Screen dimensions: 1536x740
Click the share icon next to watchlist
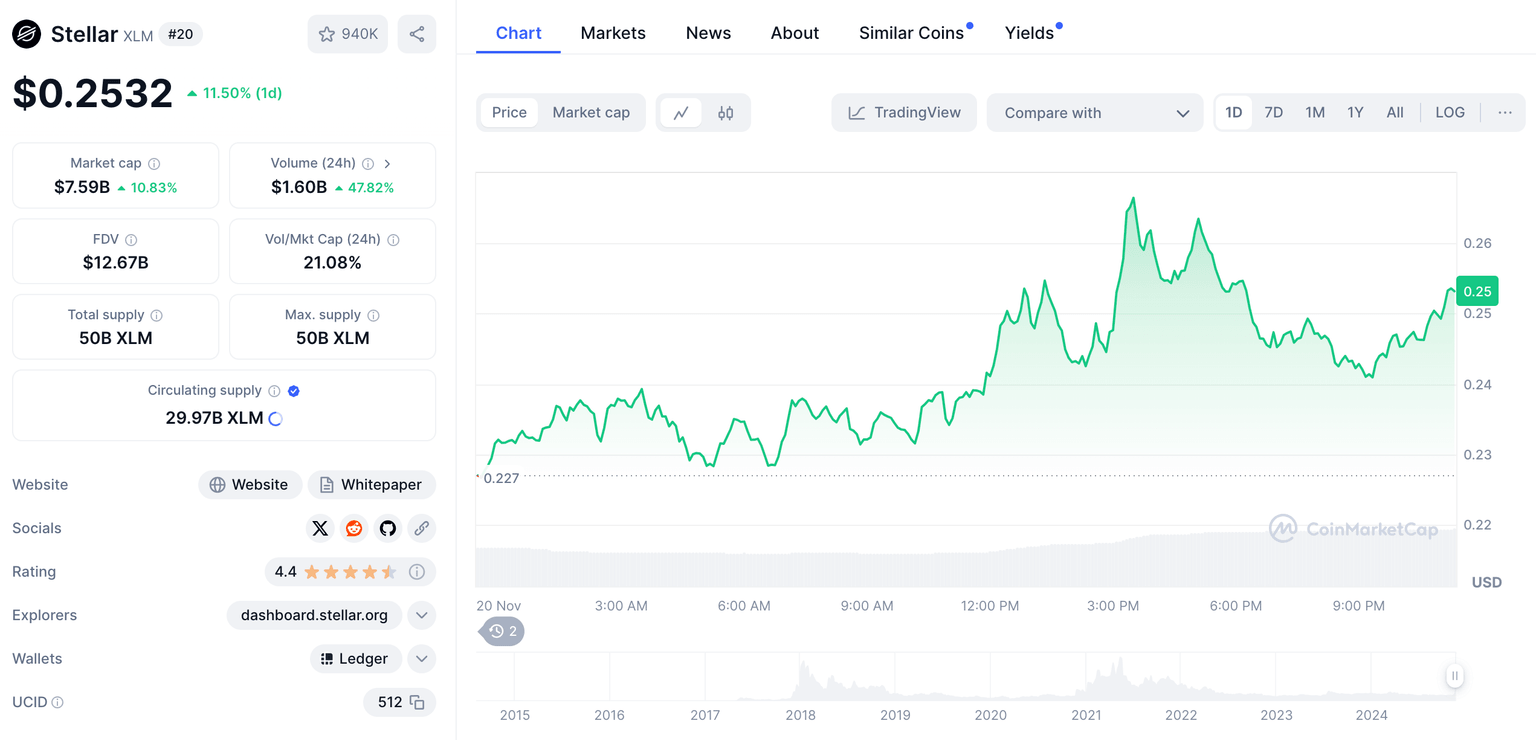417,34
